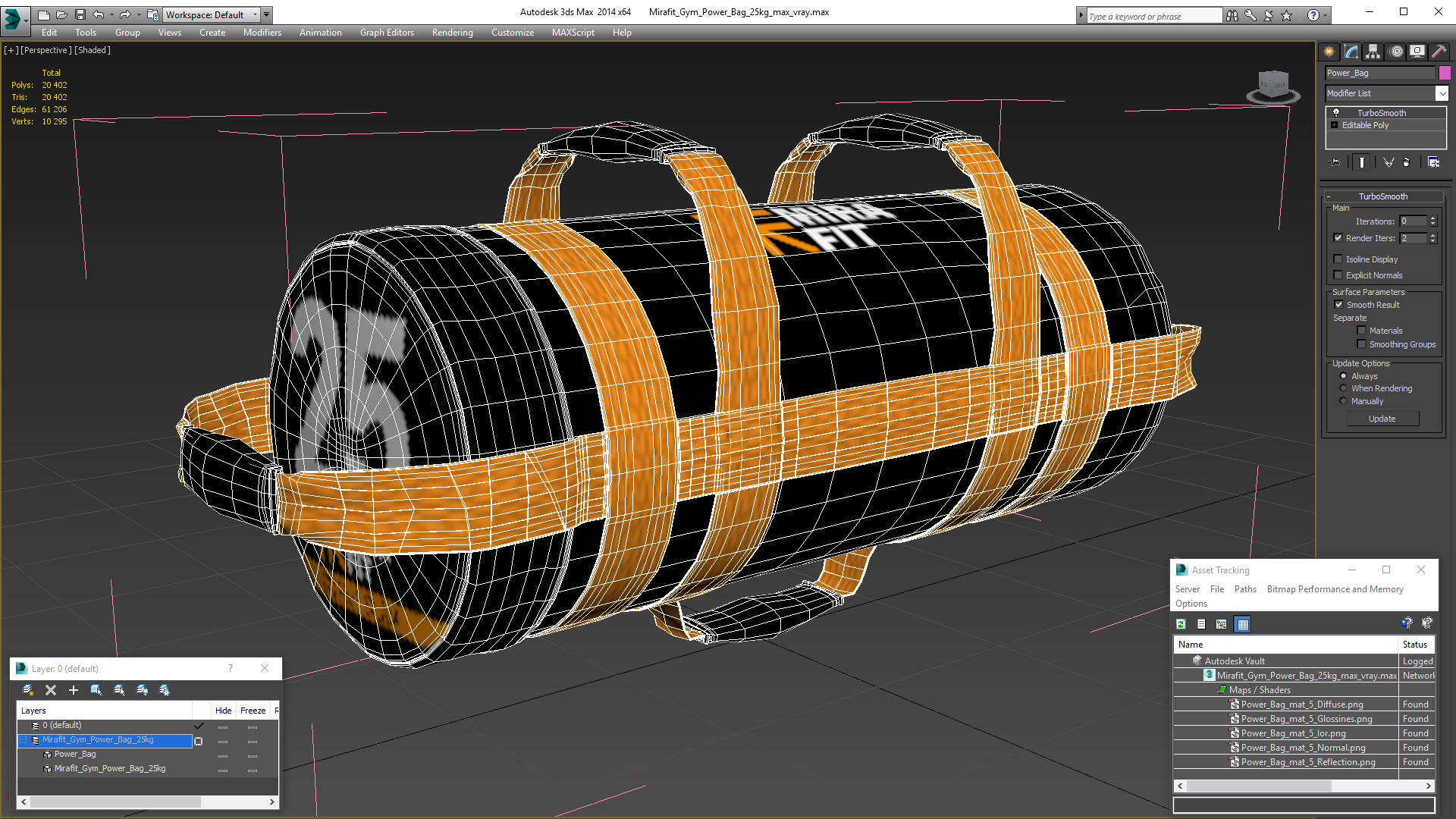Open the MAXScript menu

573,33
